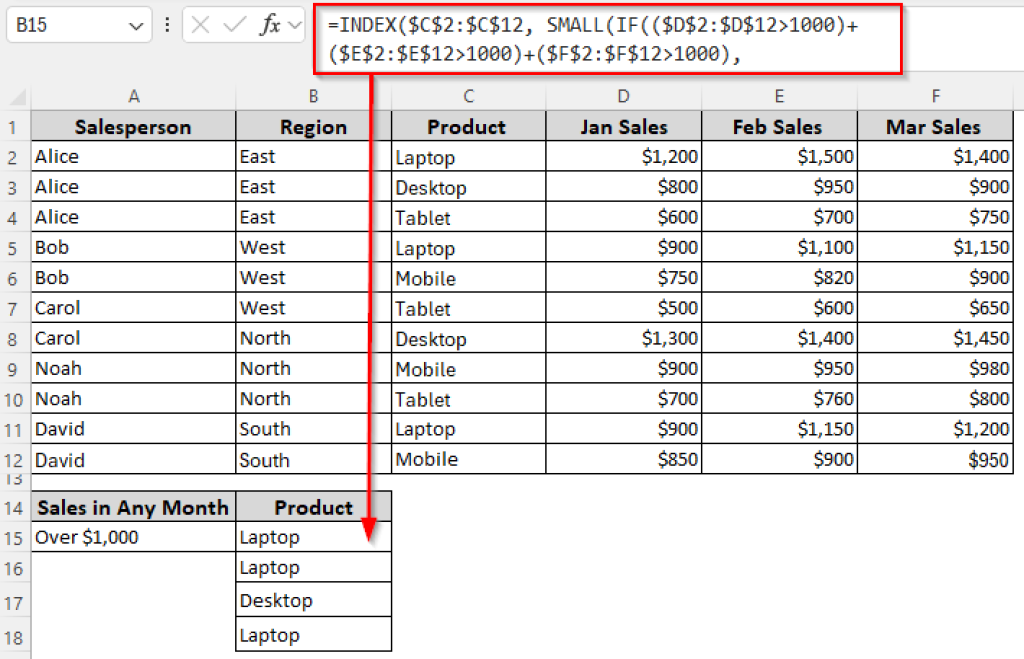Select the cell containing Over $1,000
Viewport: 1024px width, 659px height.
click(132, 537)
